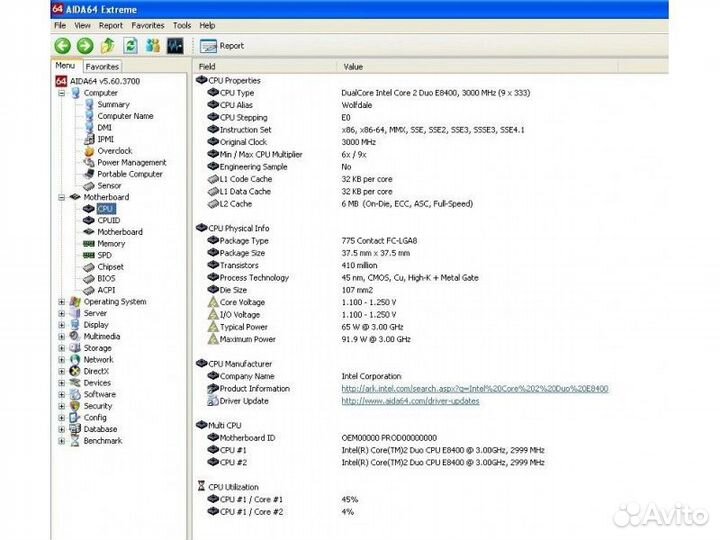This screenshot has width=720, height=540.
Task: Open the Tools menu
Action: coord(182,26)
